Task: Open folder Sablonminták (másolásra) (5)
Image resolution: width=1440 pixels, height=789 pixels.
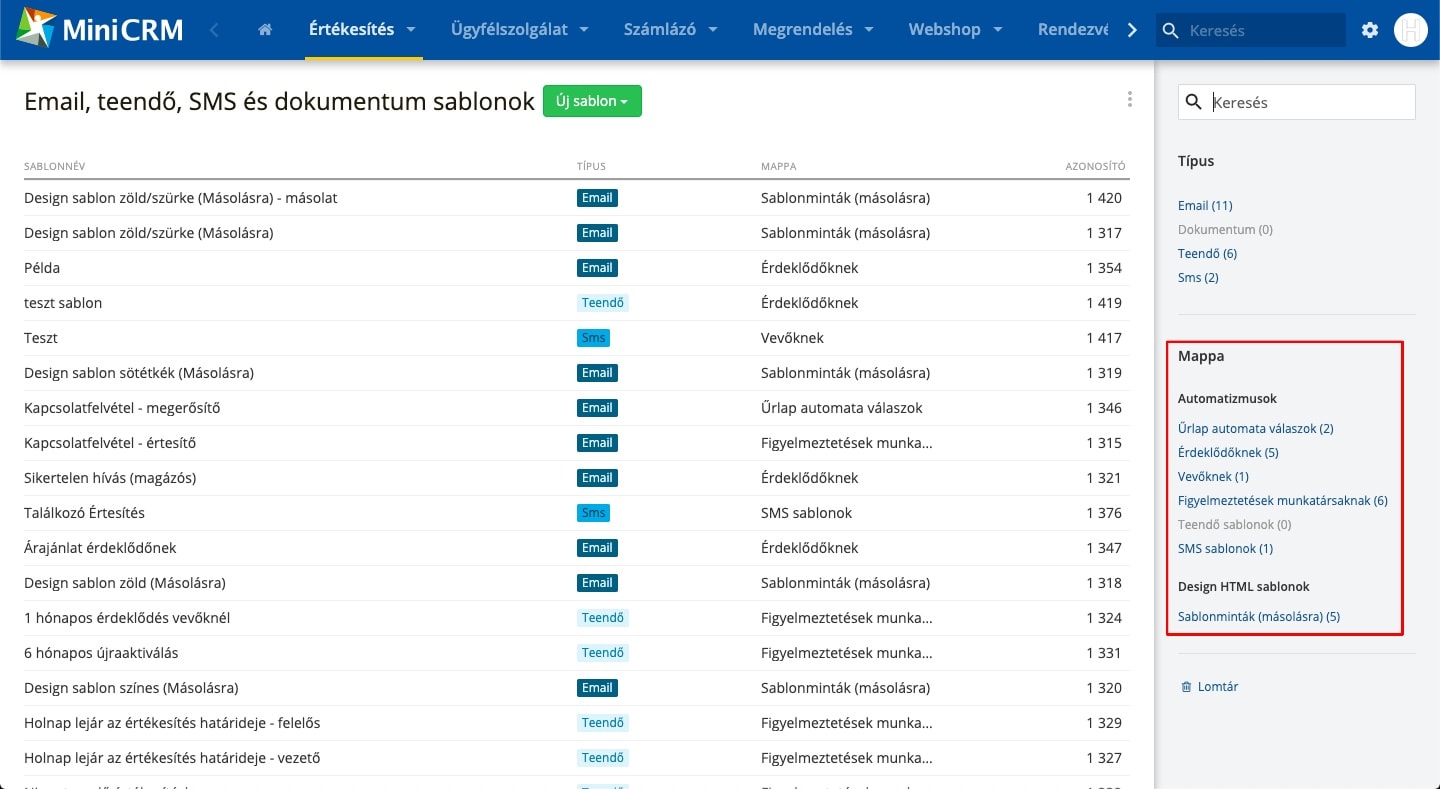Action: coord(1259,617)
